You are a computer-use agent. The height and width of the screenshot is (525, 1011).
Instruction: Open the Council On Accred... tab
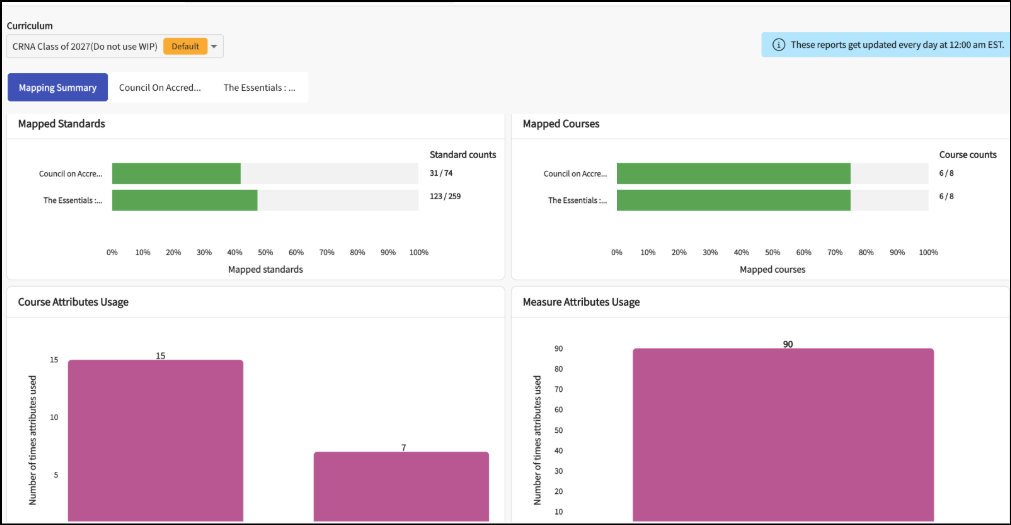pos(160,88)
